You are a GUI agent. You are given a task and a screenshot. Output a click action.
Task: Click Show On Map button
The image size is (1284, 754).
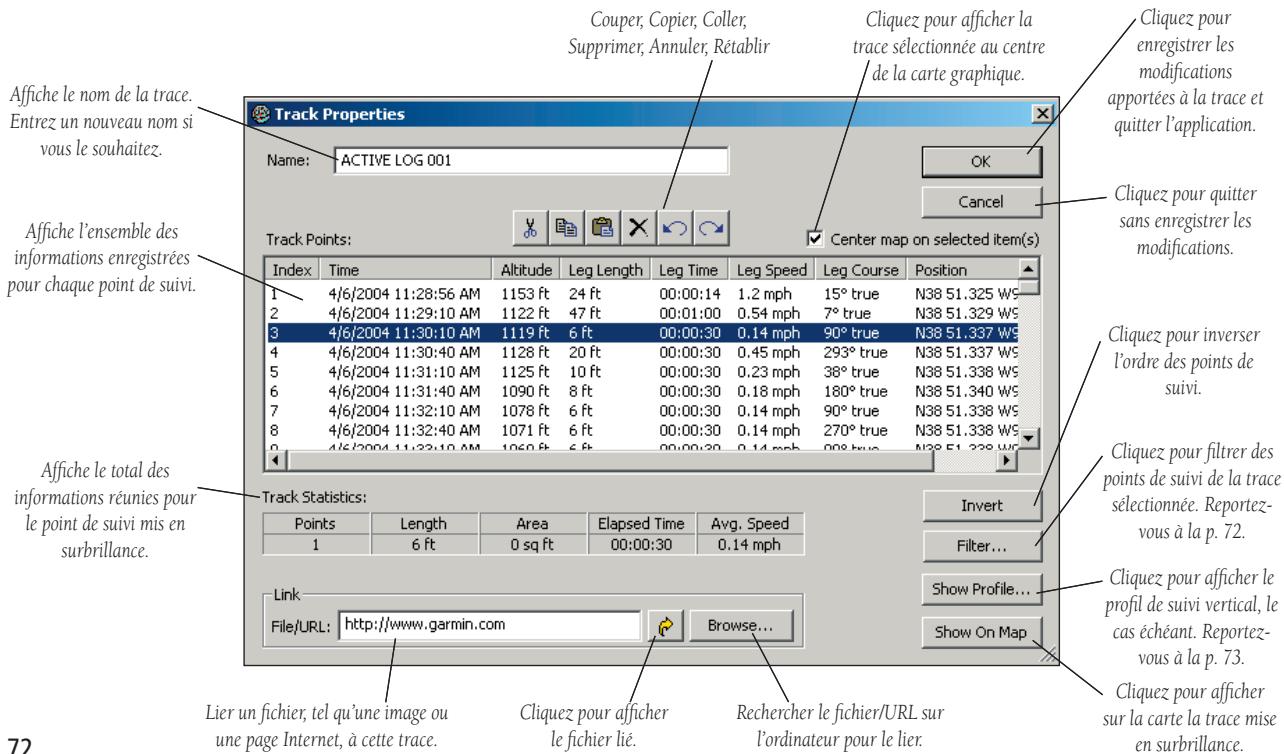coord(982,631)
